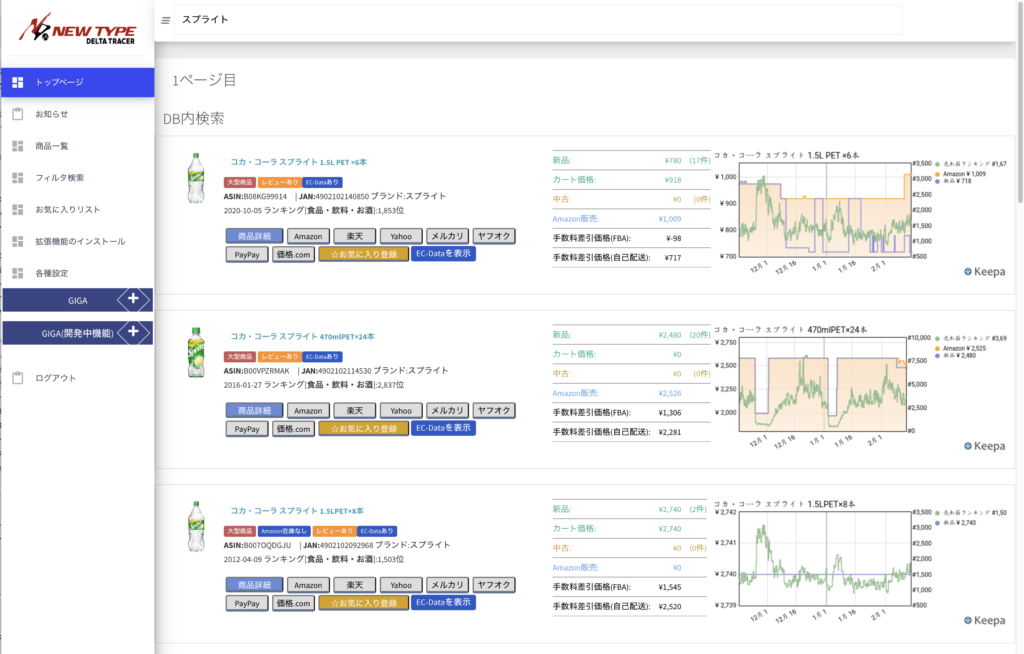The image size is (1024, 654).
Task: Click Keepa logo for 470mlPET×24本 chart
Action: [985, 446]
